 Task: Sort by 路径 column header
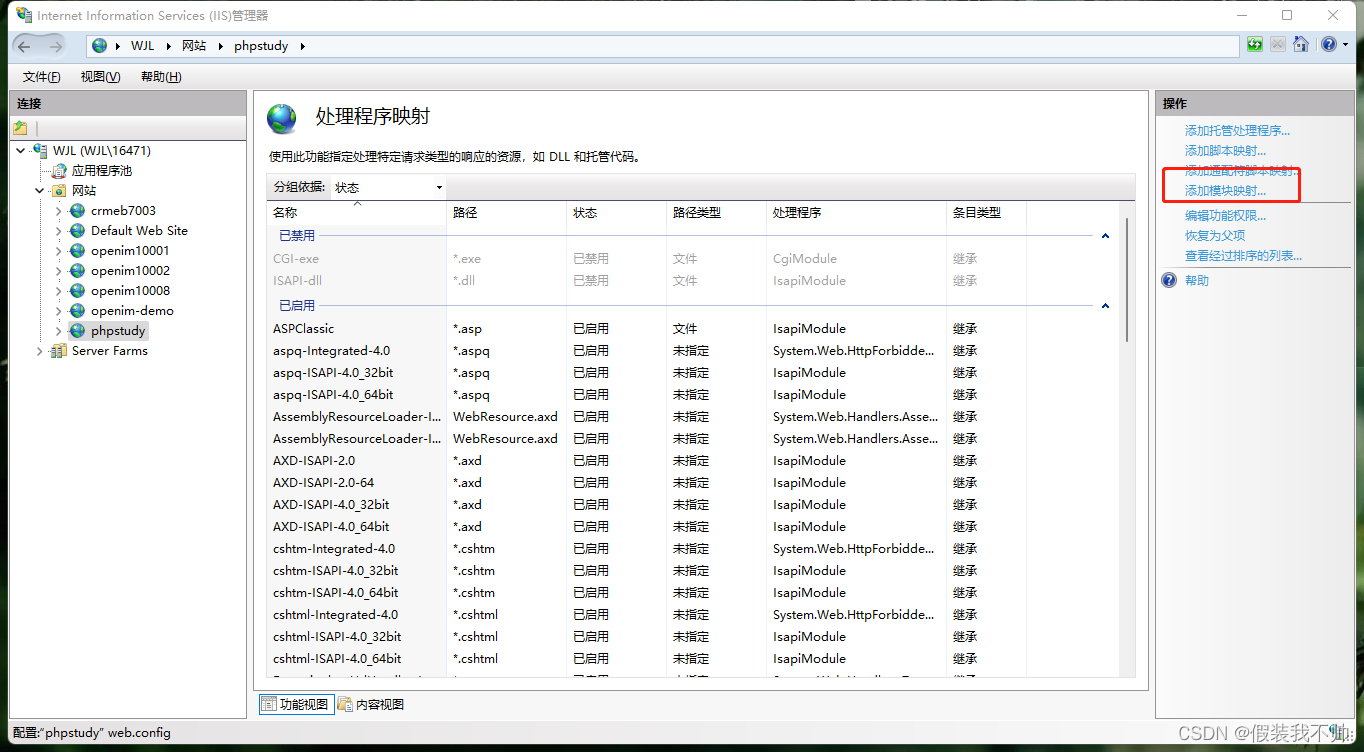(x=507, y=212)
